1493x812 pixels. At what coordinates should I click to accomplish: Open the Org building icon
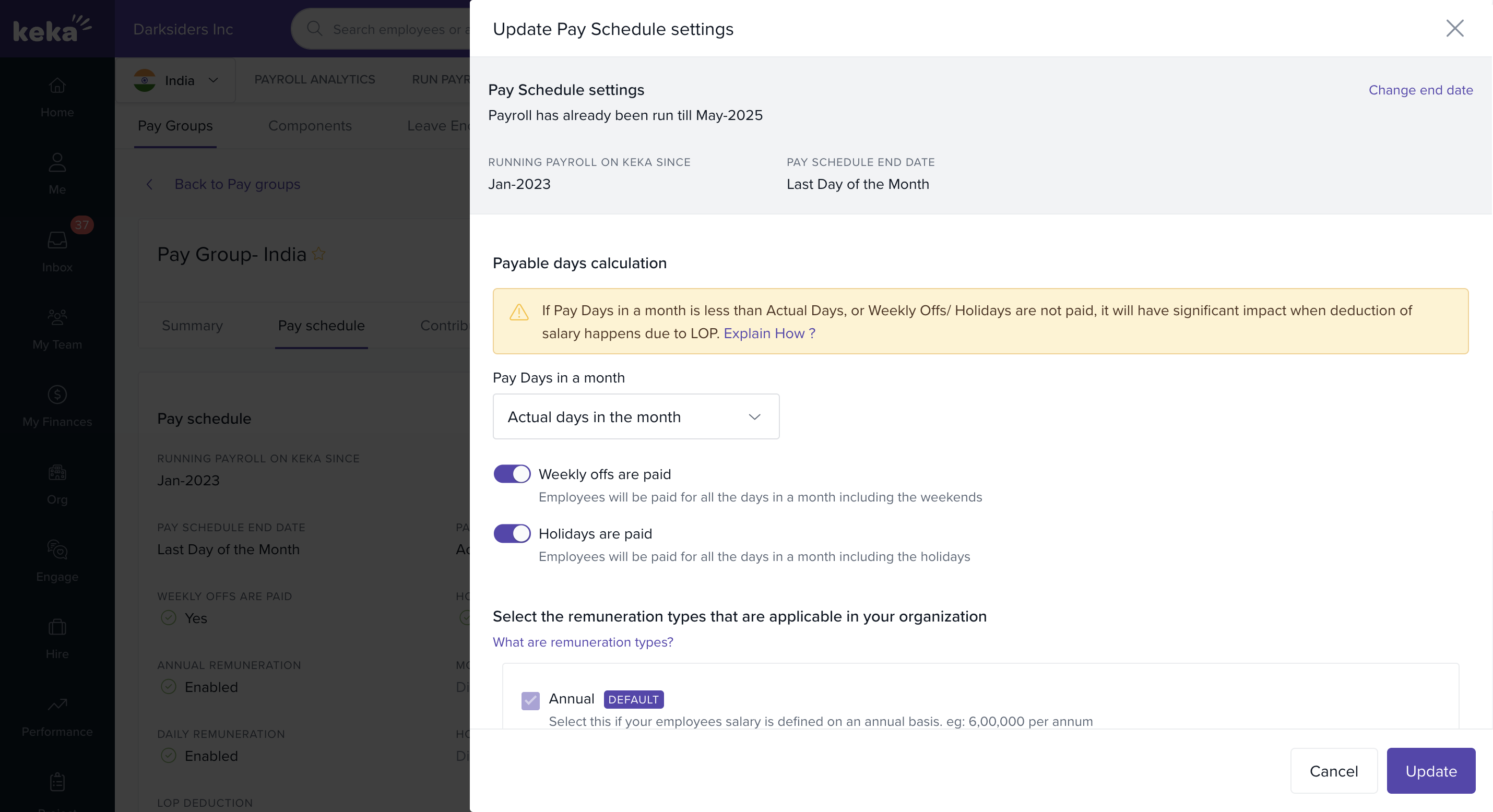point(57,472)
